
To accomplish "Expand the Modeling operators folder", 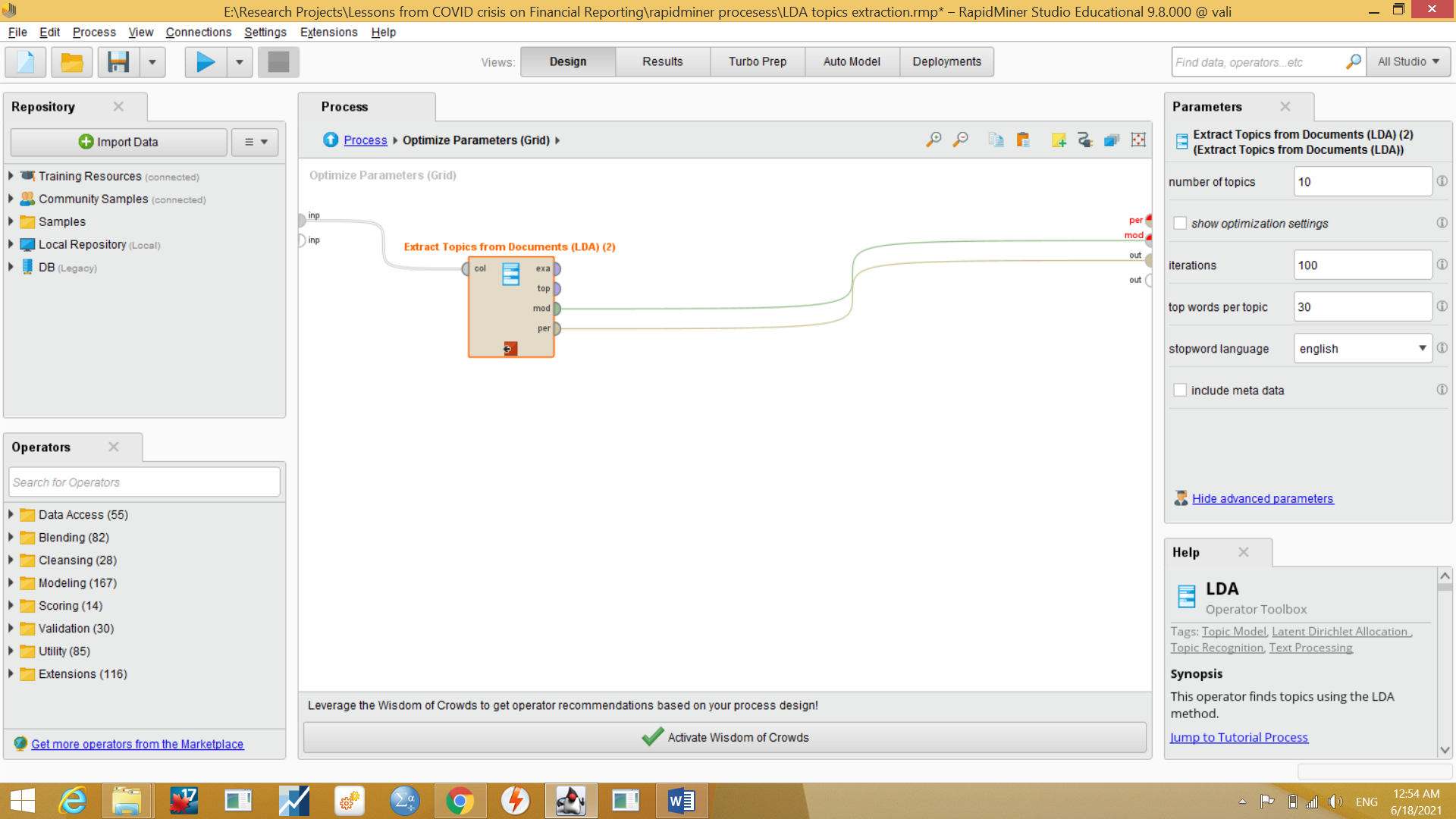I will pyautogui.click(x=11, y=582).
